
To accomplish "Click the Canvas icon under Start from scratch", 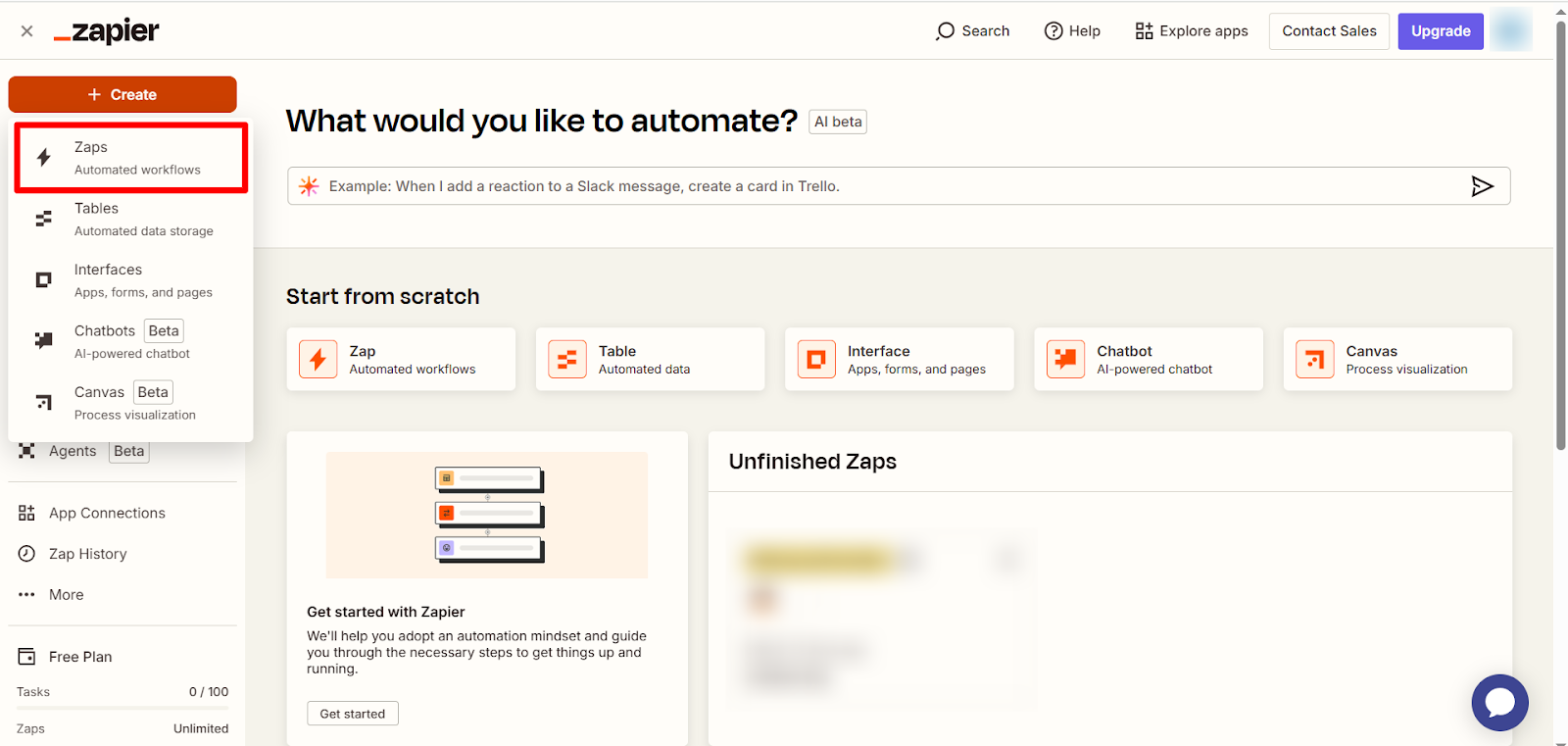I will (x=1314, y=360).
